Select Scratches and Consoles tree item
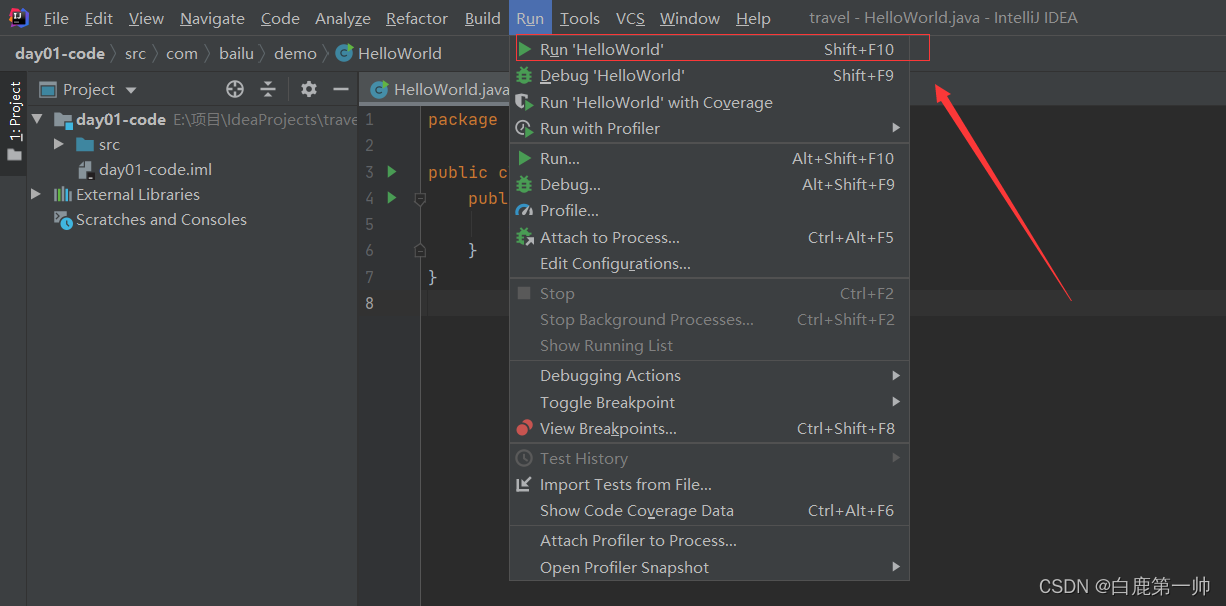1226x606 pixels. 161,219
